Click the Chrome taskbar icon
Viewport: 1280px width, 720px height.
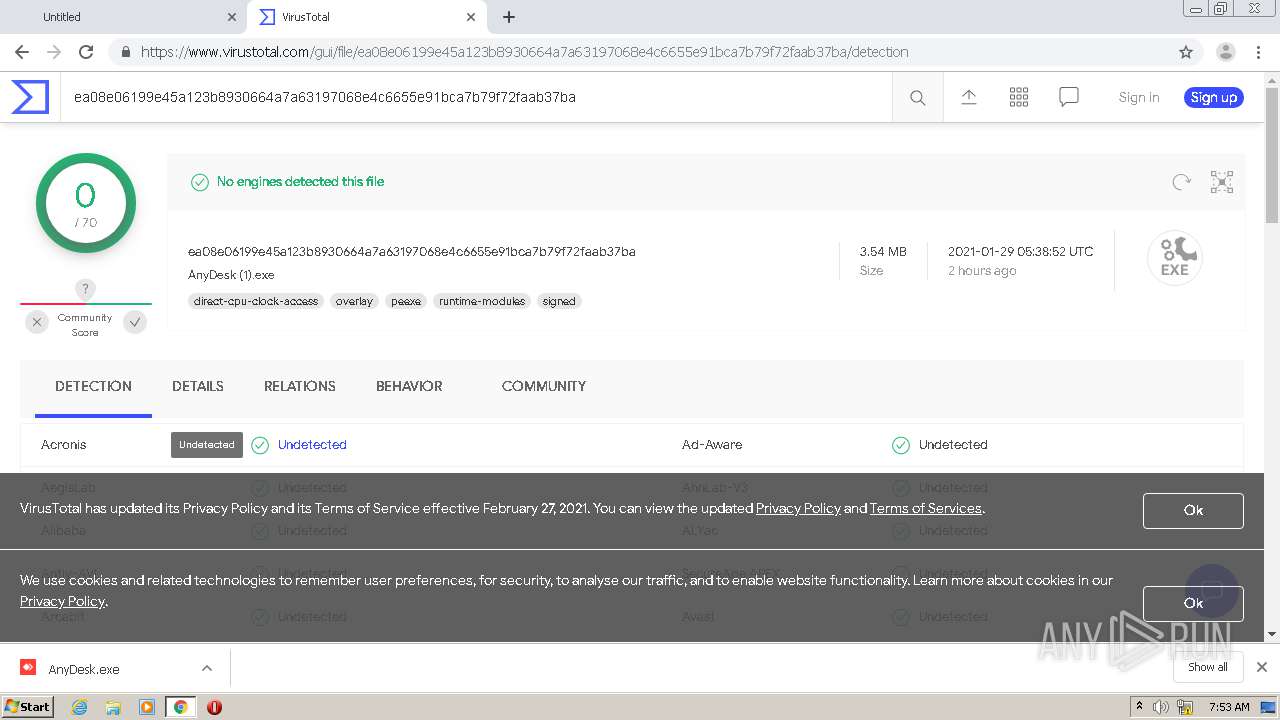pyautogui.click(x=180, y=707)
